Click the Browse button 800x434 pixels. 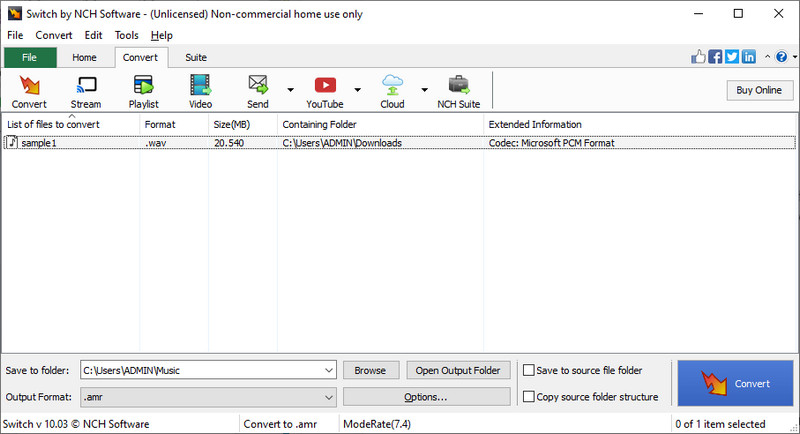coord(370,370)
